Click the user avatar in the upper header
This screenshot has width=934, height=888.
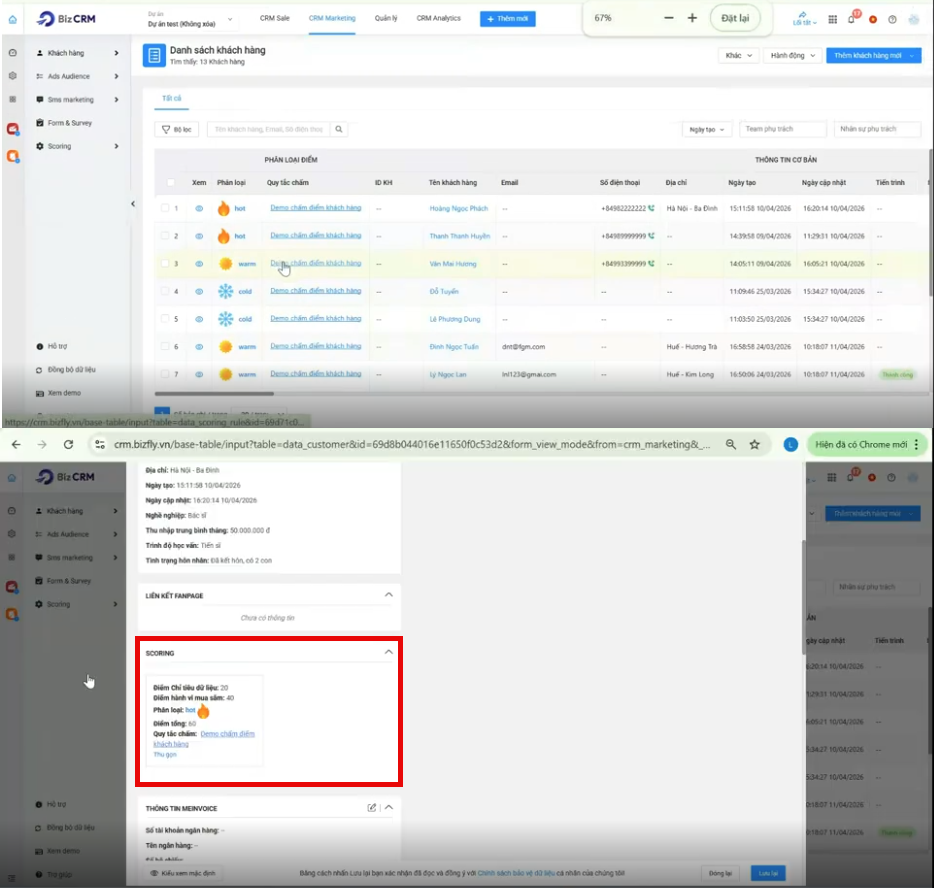pyautogui.click(x=914, y=20)
